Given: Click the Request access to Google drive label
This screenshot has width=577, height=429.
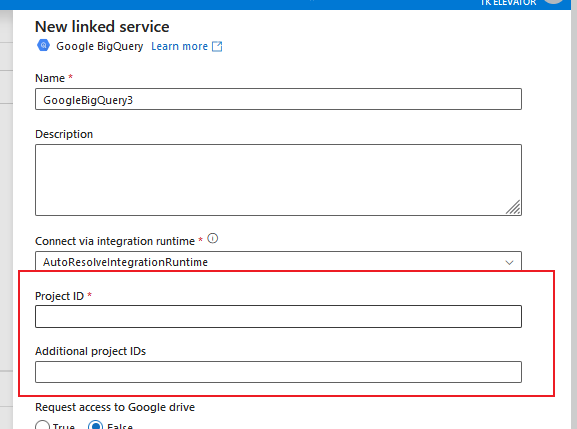Looking at the screenshot, I should [x=115, y=407].
